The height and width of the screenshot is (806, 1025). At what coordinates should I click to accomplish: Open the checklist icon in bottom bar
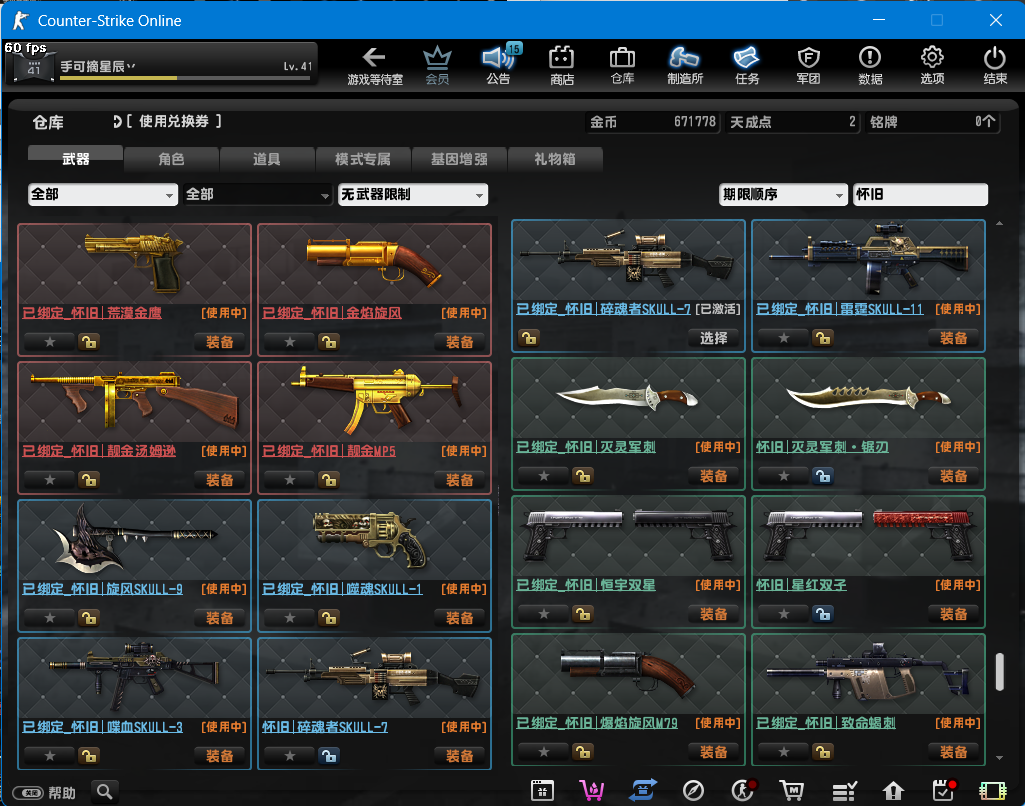click(x=844, y=791)
